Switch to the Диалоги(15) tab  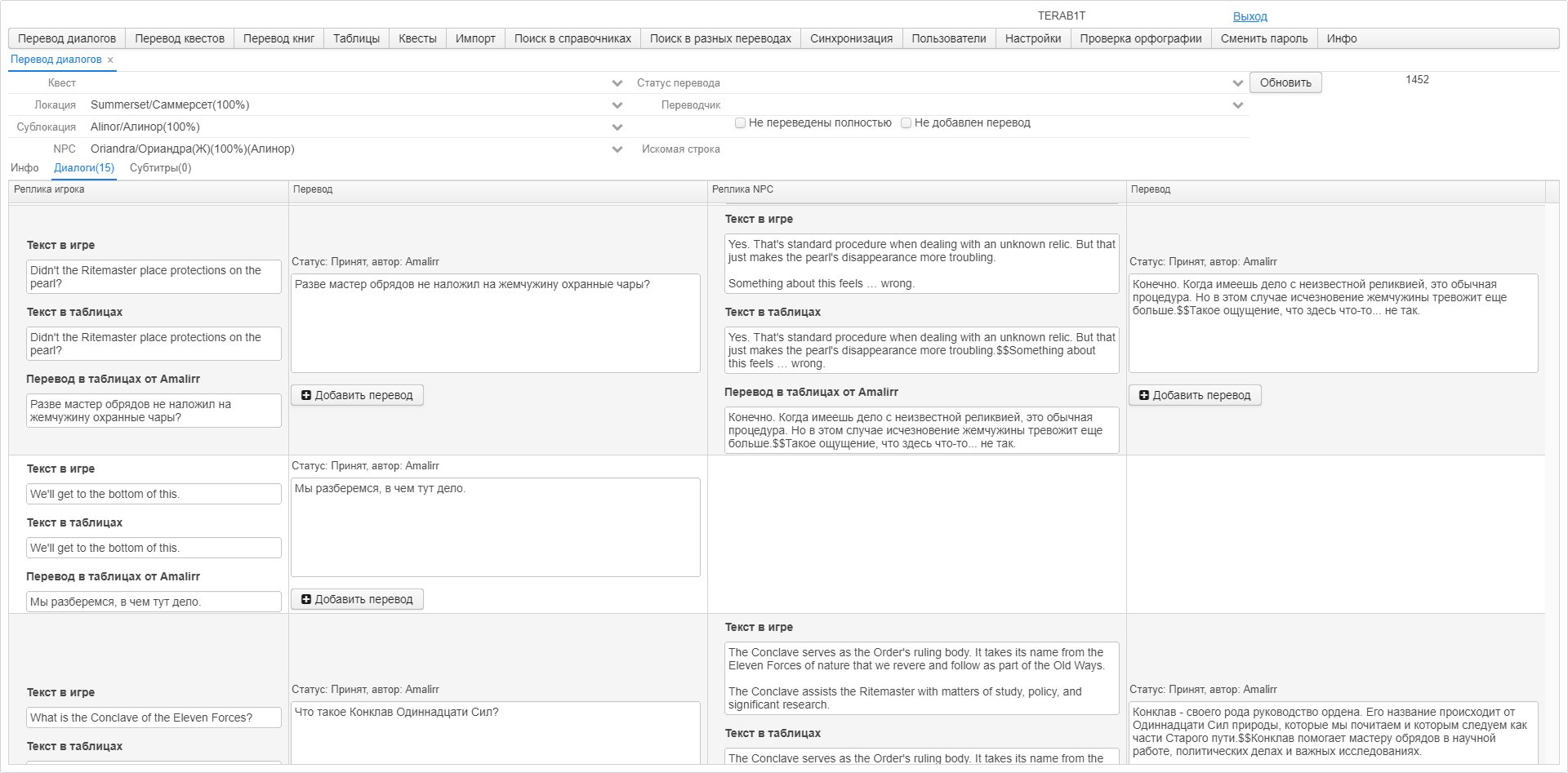pyautogui.click(x=84, y=168)
